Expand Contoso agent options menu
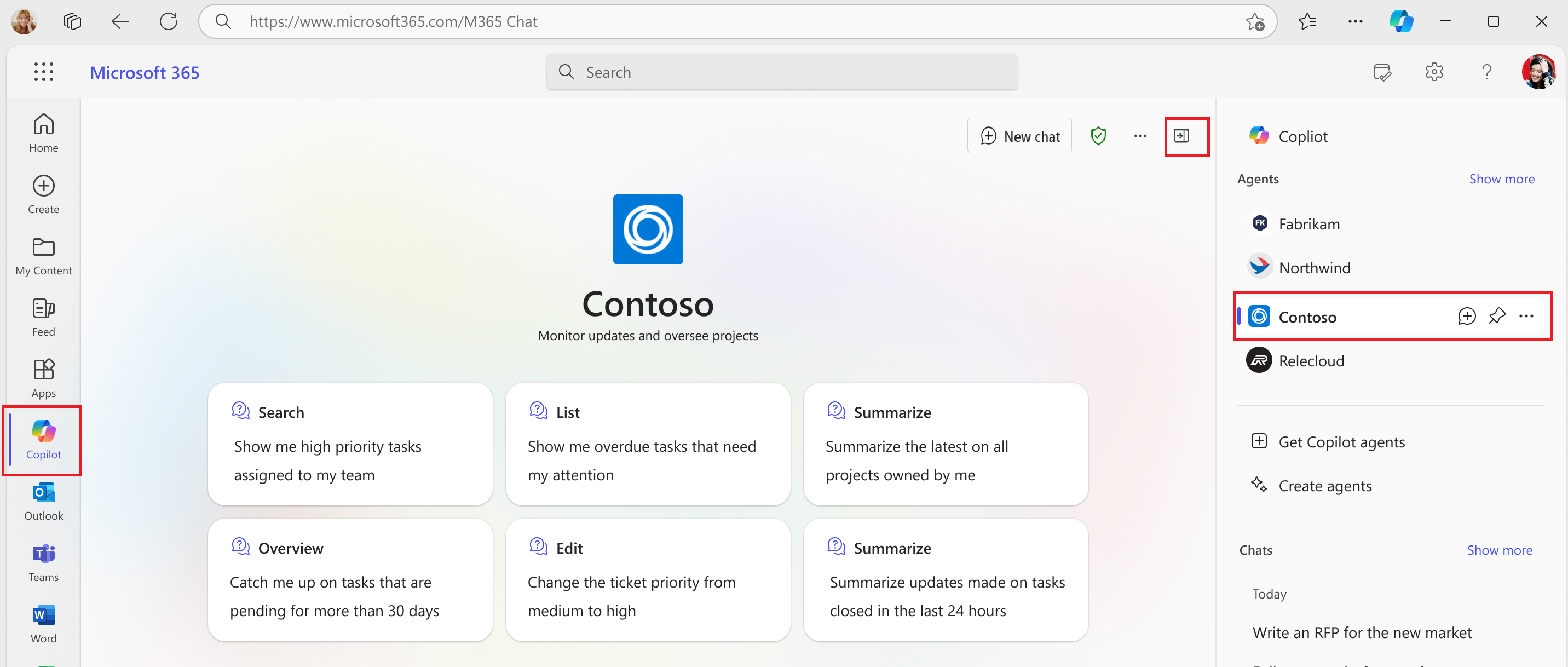Screen dimensions: 1568x667 pos(1528,316)
